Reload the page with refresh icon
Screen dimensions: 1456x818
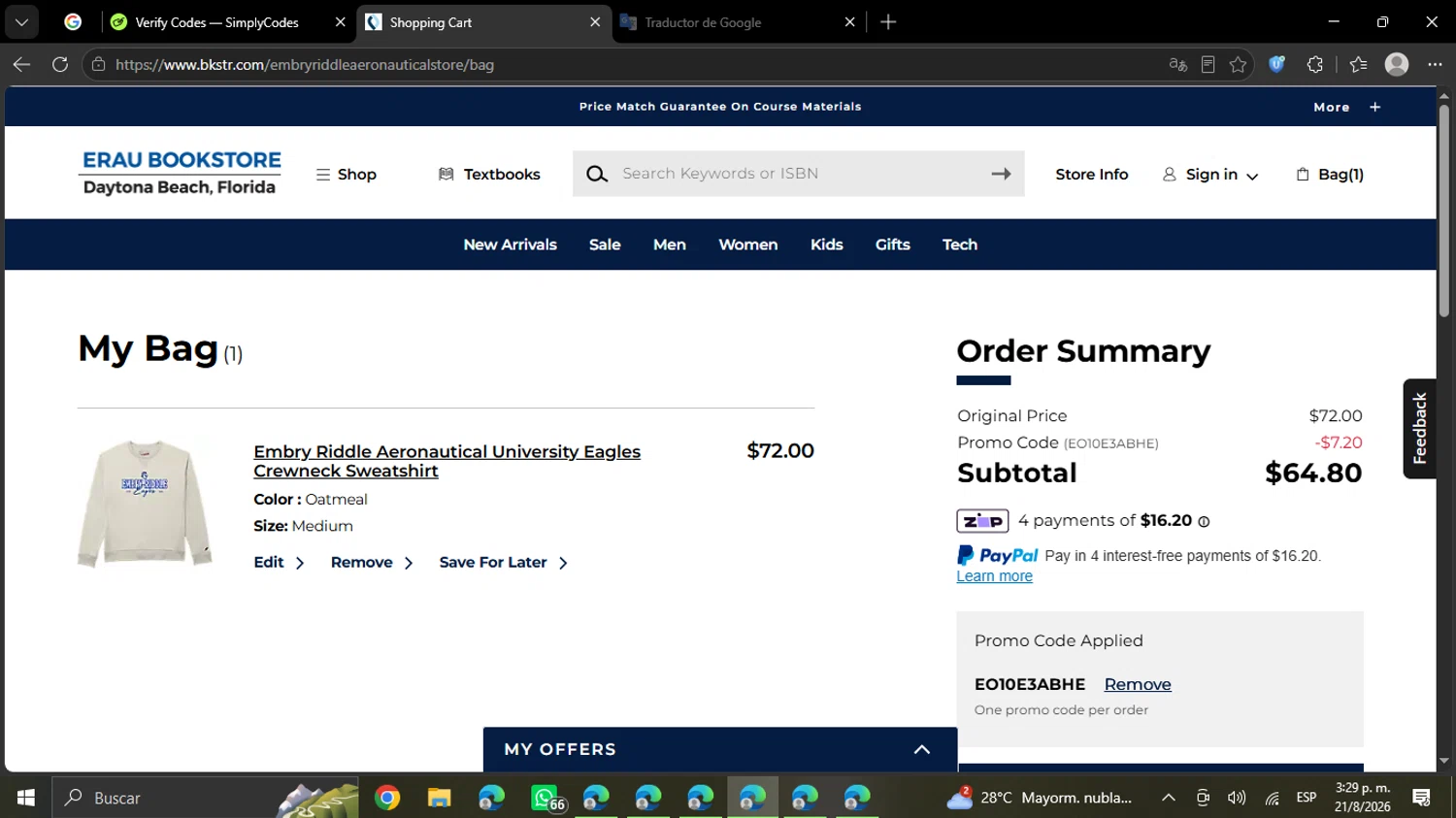click(60, 65)
